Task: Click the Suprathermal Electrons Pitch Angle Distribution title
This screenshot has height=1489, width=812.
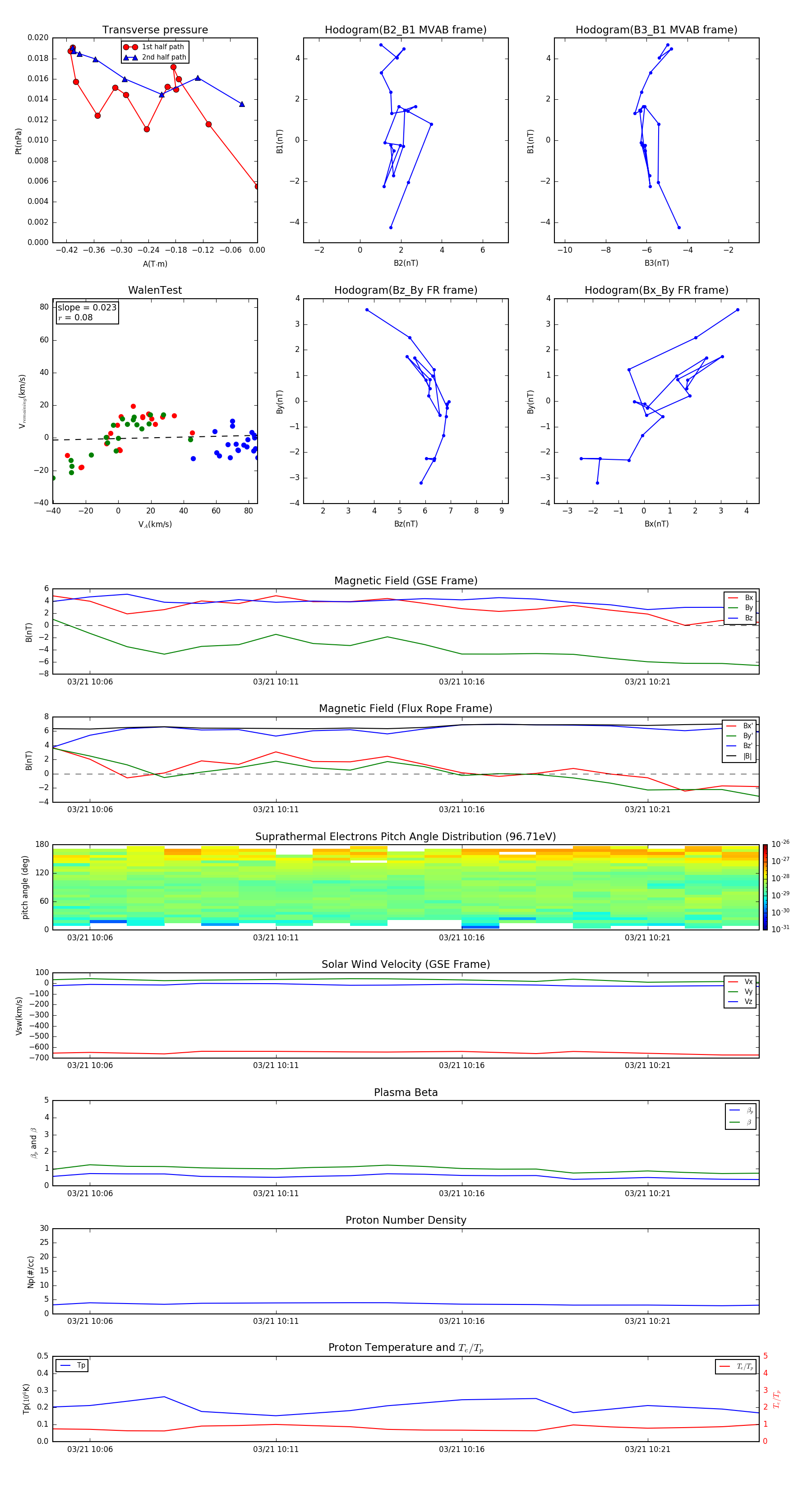Action: point(406,837)
